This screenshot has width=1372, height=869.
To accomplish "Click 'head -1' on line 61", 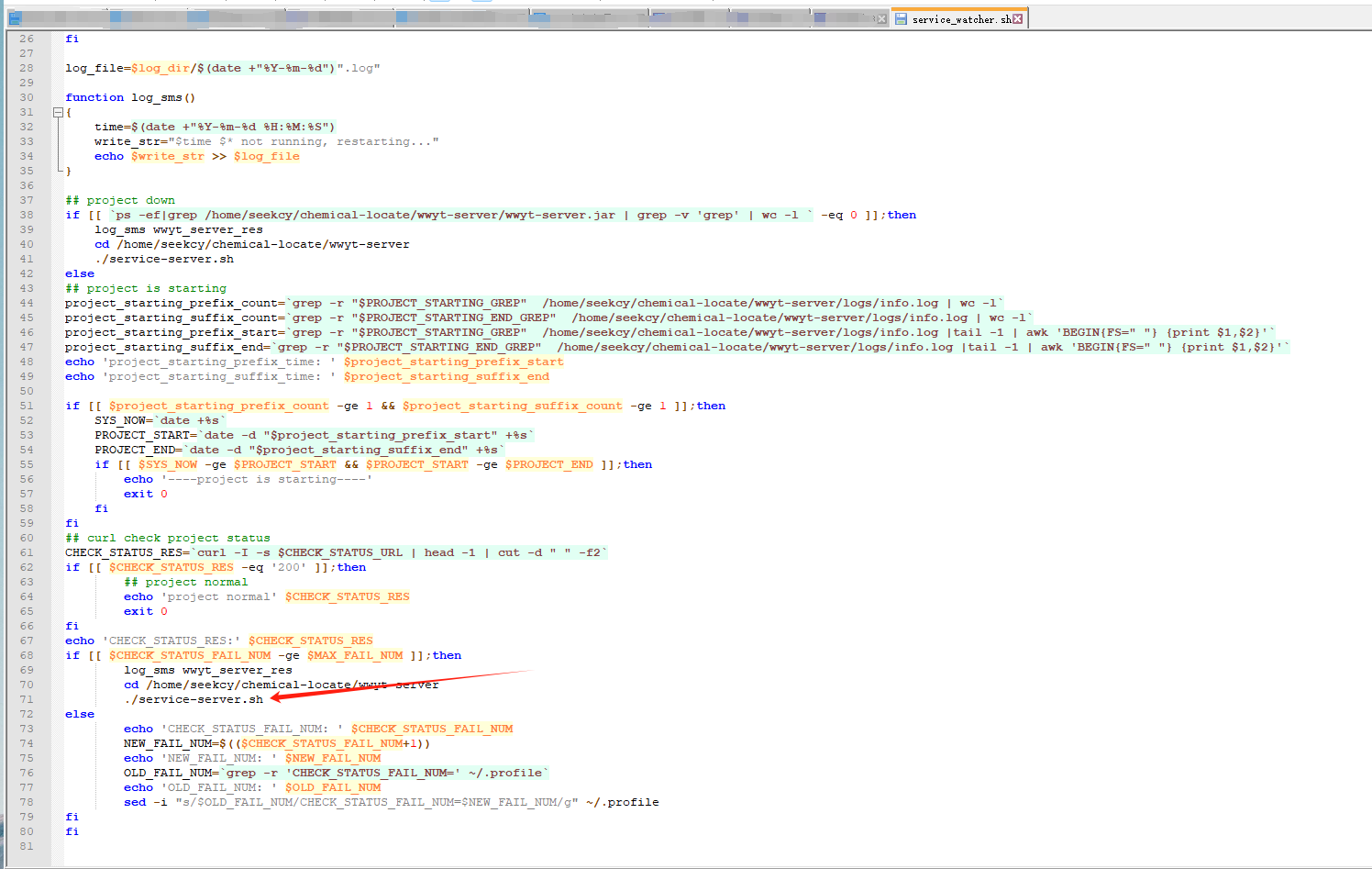I will (x=450, y=552).
